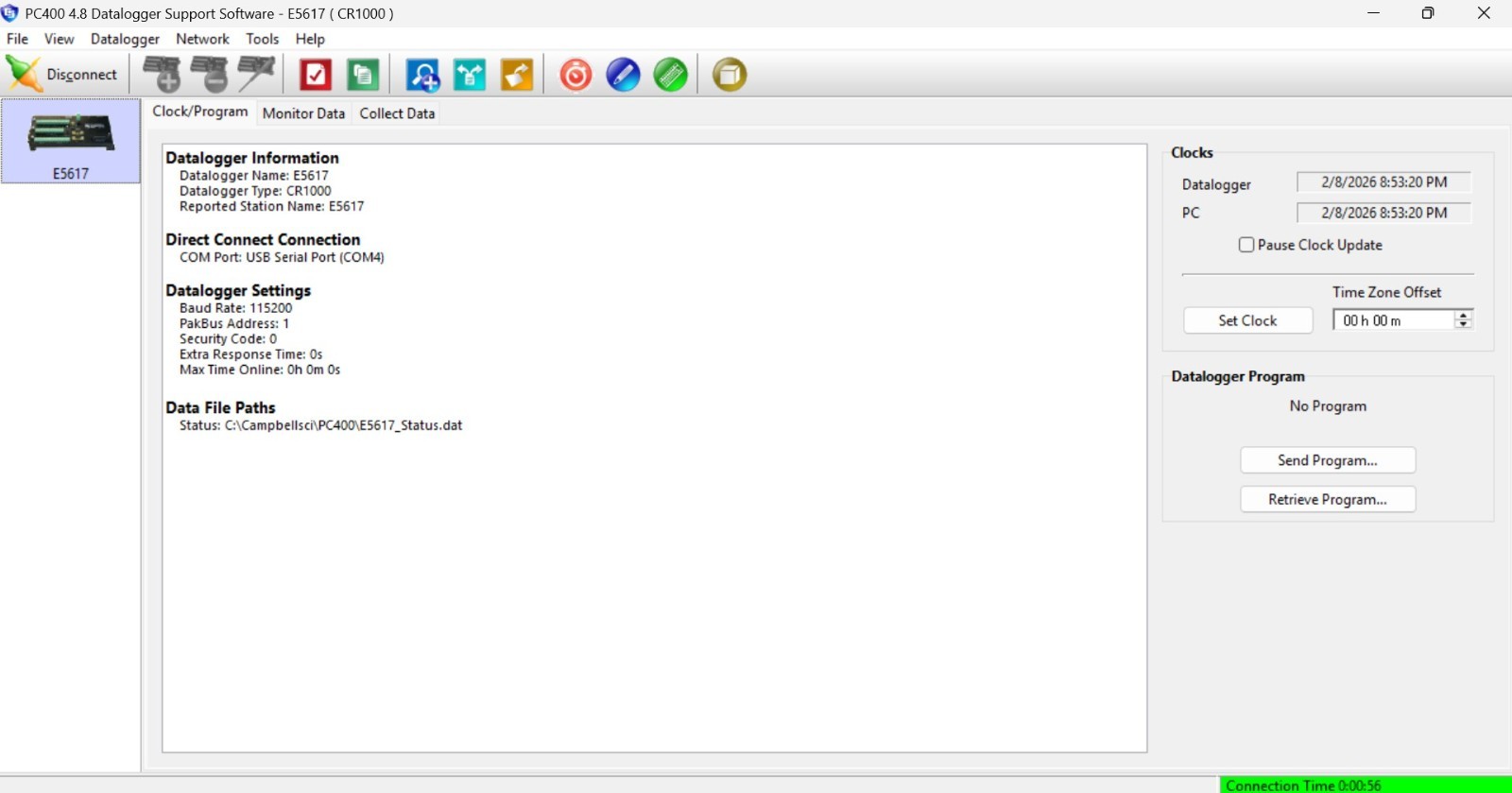Launch Short Cut red stopwatch icon

coord(576,75)
